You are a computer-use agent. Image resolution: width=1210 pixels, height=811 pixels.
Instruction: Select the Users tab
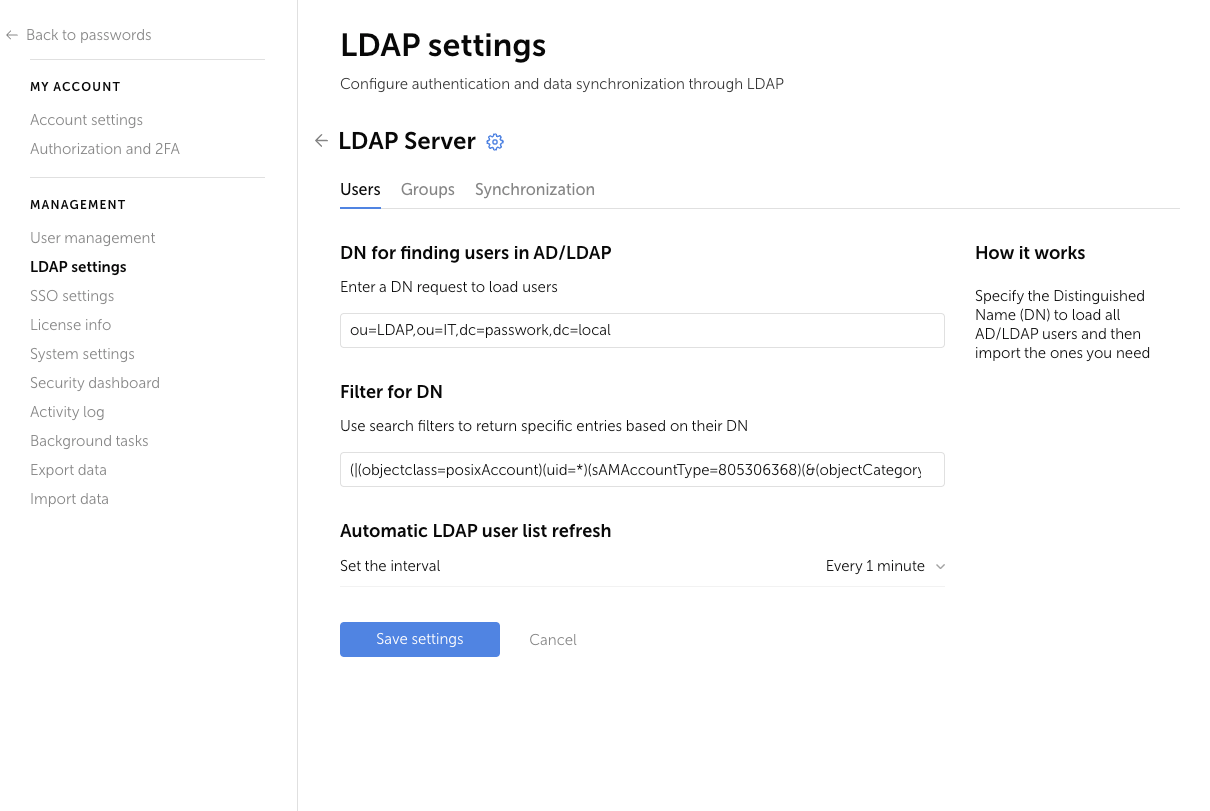pyautogui.click(x=360, y=189)
